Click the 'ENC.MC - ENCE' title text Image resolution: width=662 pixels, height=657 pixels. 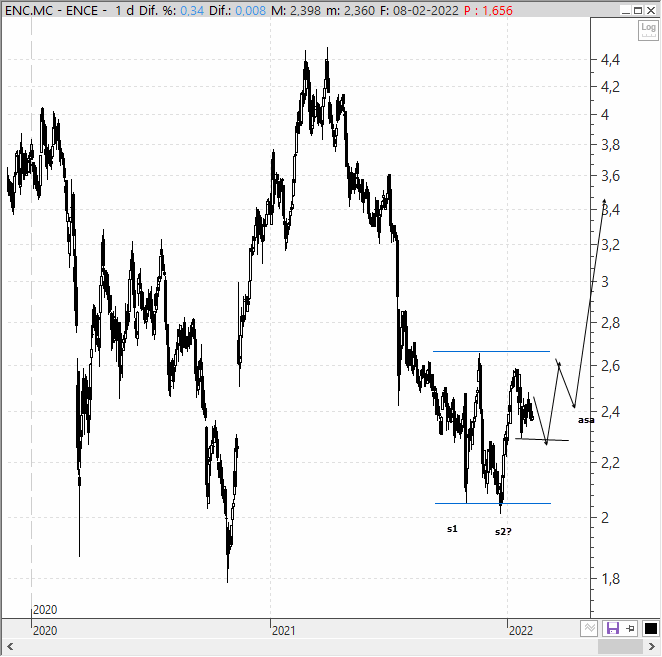52,11
